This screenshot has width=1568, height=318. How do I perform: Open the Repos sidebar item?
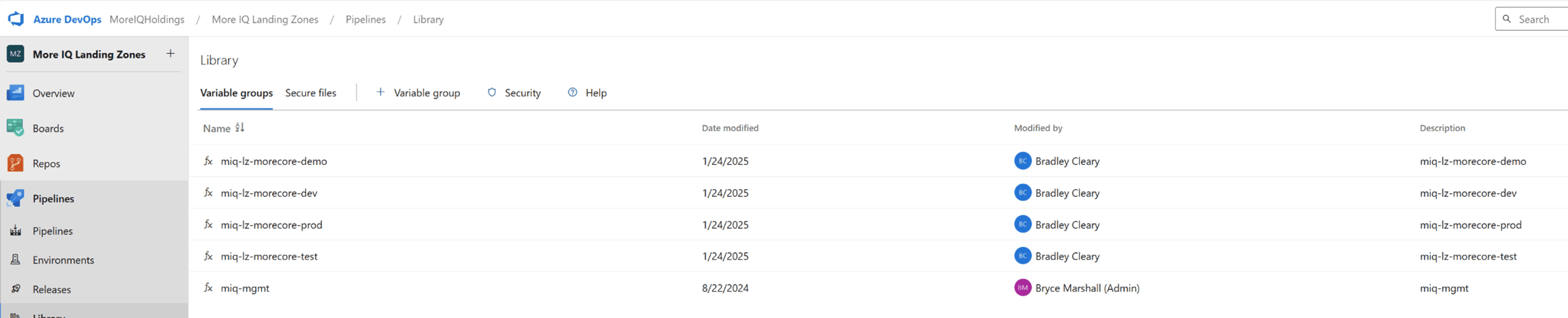(x=47, y=163)
